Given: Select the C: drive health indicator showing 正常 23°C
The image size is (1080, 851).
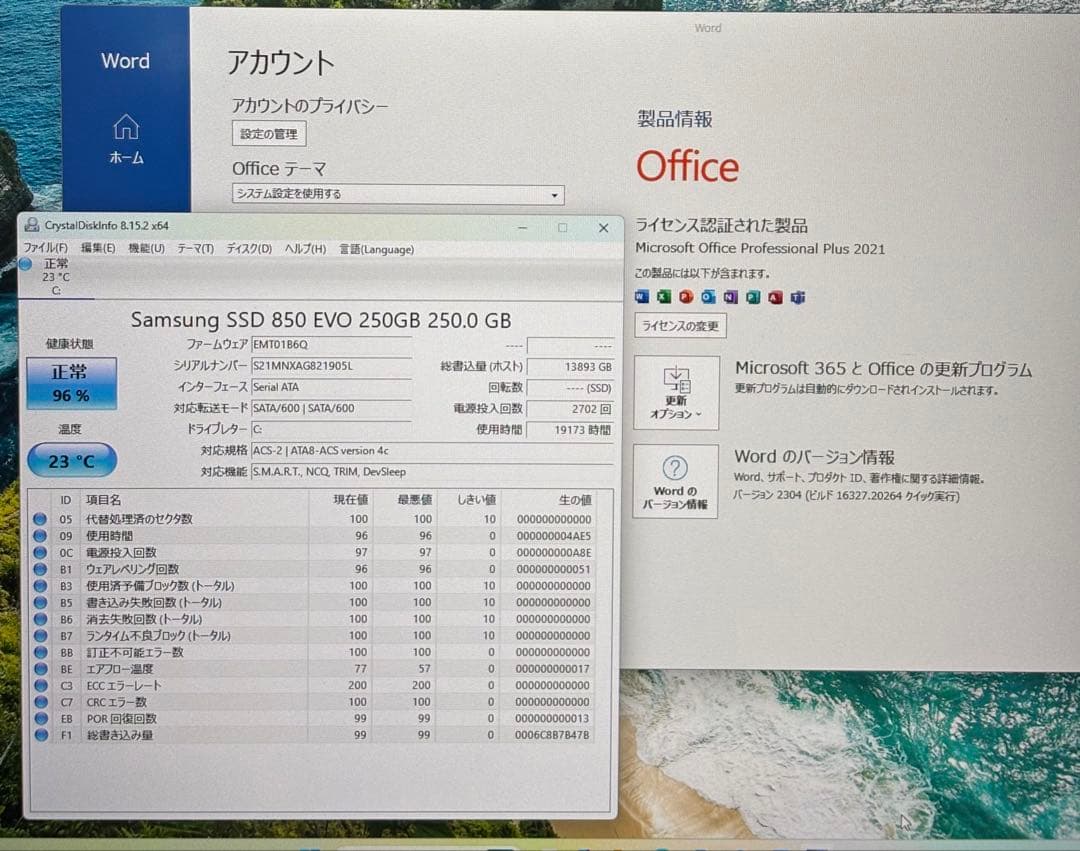Looking at the screenshot, I should [x=55, y=275].
